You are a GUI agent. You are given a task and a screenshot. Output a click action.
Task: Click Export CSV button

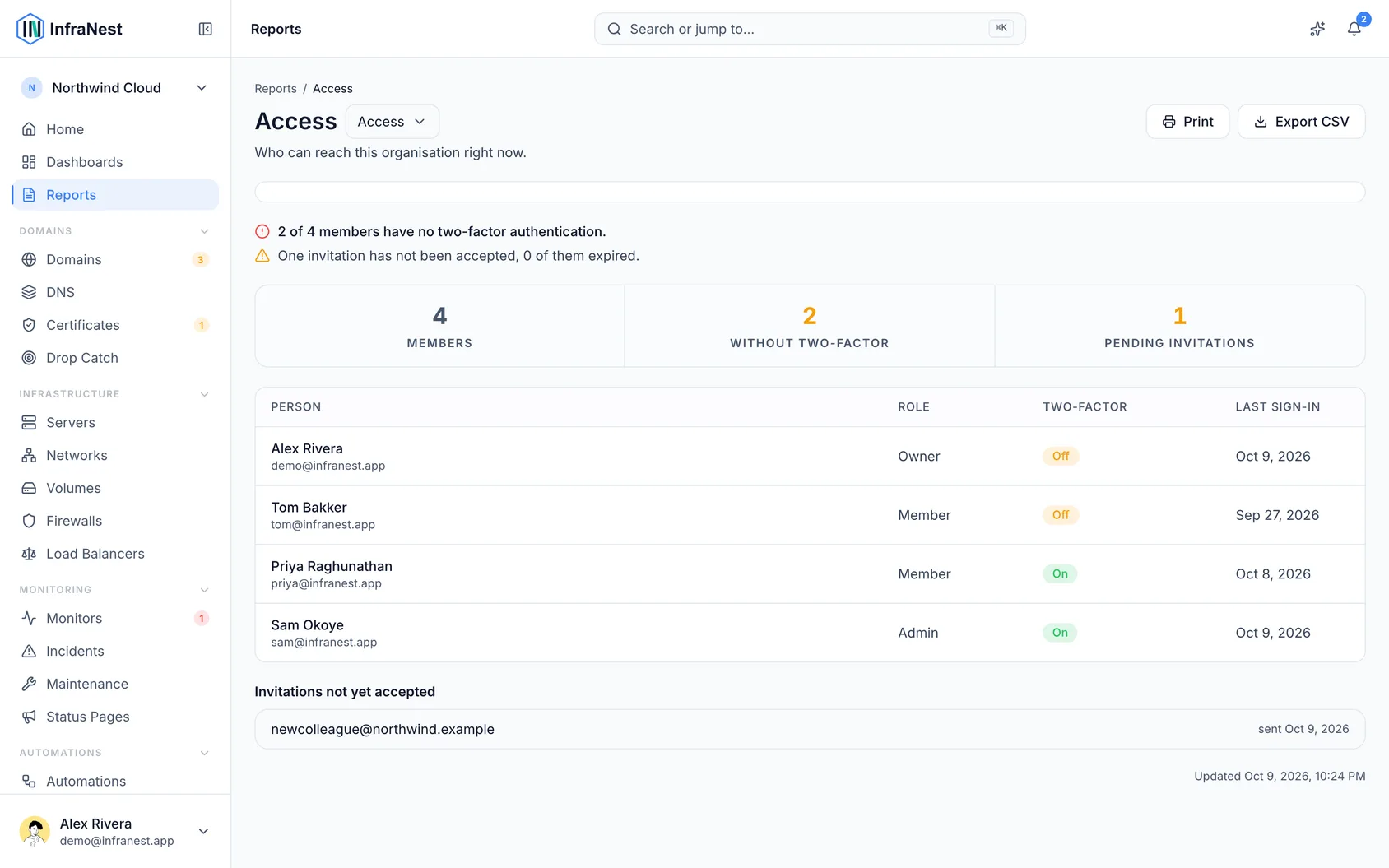(1301, 122)
